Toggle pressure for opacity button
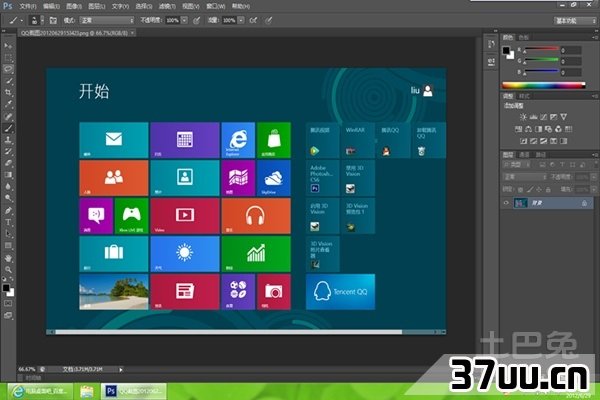Screen dimensions: 600x400 196,20
